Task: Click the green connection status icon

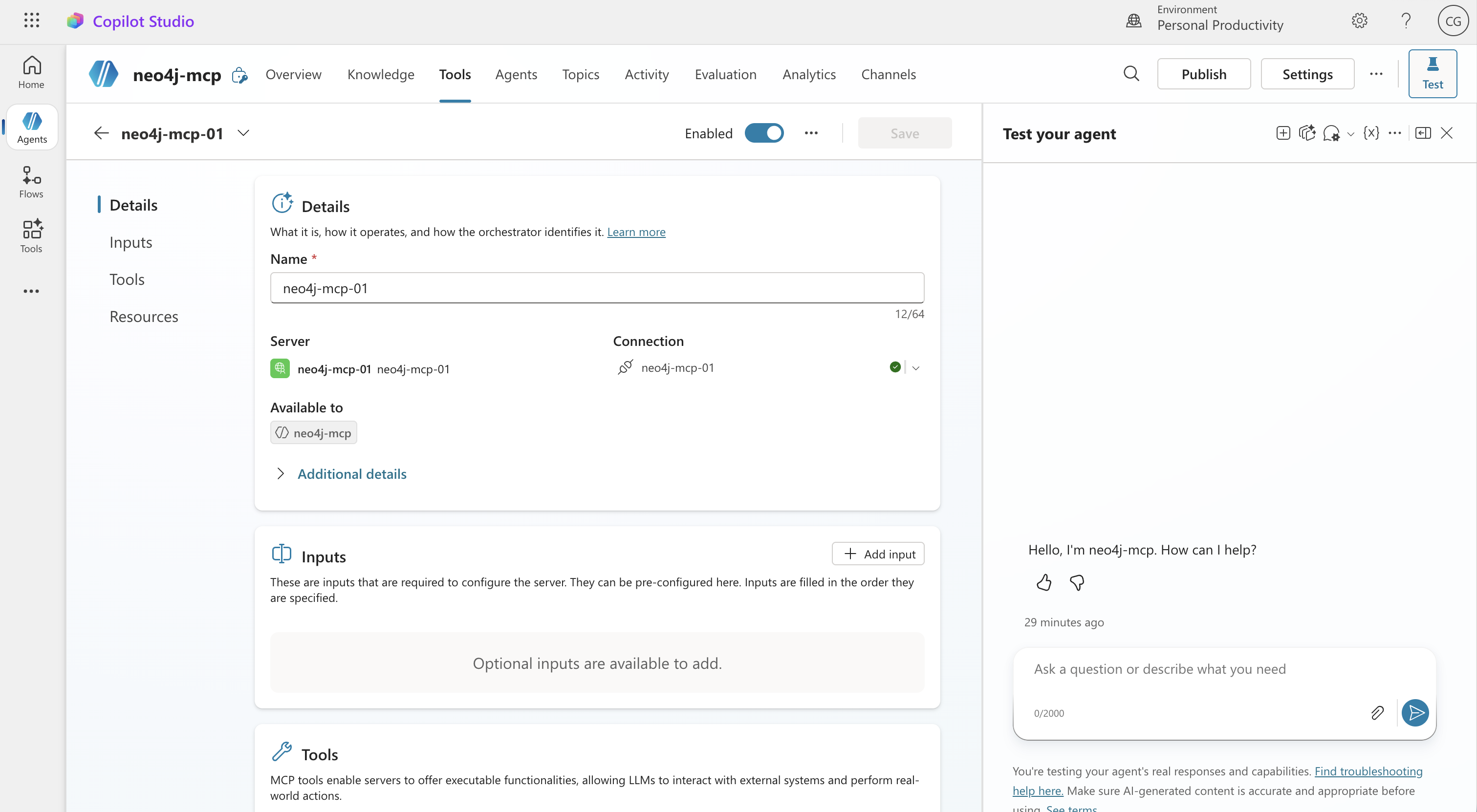Action: pyautogui.click(x=894, y=367)
